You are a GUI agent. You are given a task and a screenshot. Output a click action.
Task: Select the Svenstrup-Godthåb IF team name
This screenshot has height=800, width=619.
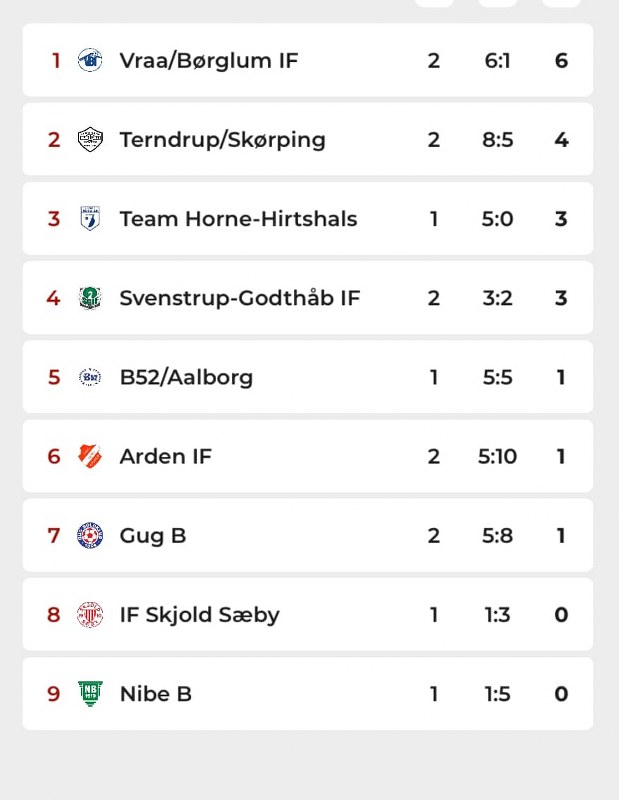[x=239, y=298]
